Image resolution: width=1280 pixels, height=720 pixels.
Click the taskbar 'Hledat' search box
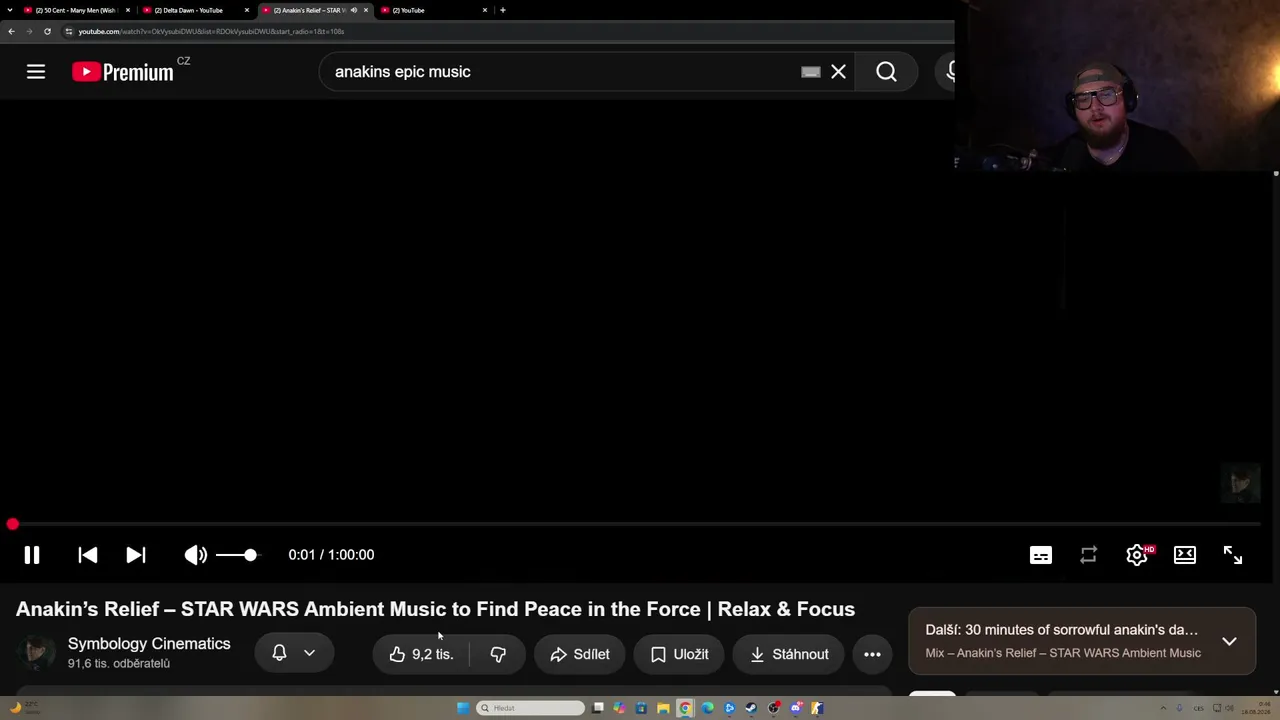tap(531, 708)
